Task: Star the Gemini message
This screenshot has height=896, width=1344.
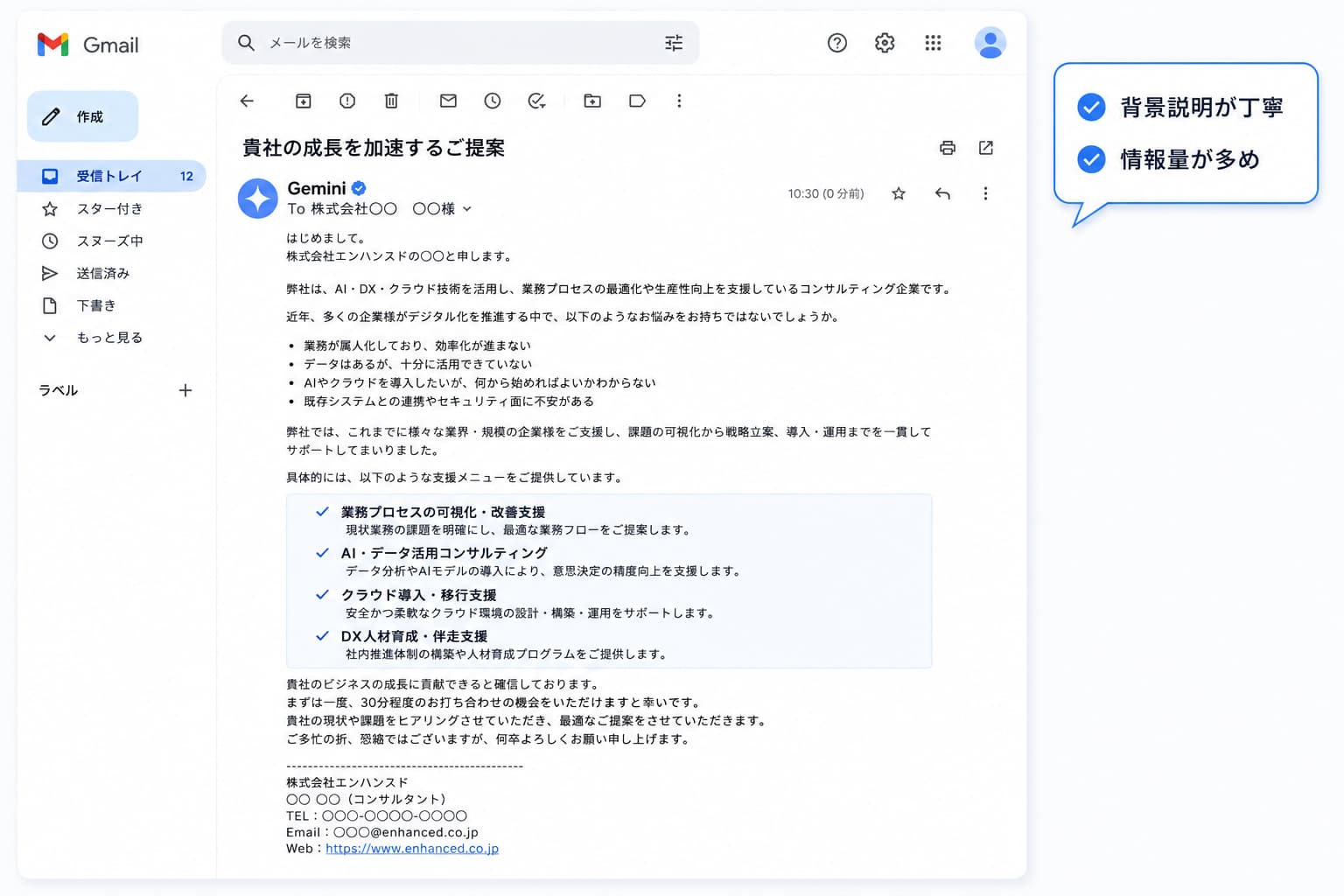Action: 899,193
